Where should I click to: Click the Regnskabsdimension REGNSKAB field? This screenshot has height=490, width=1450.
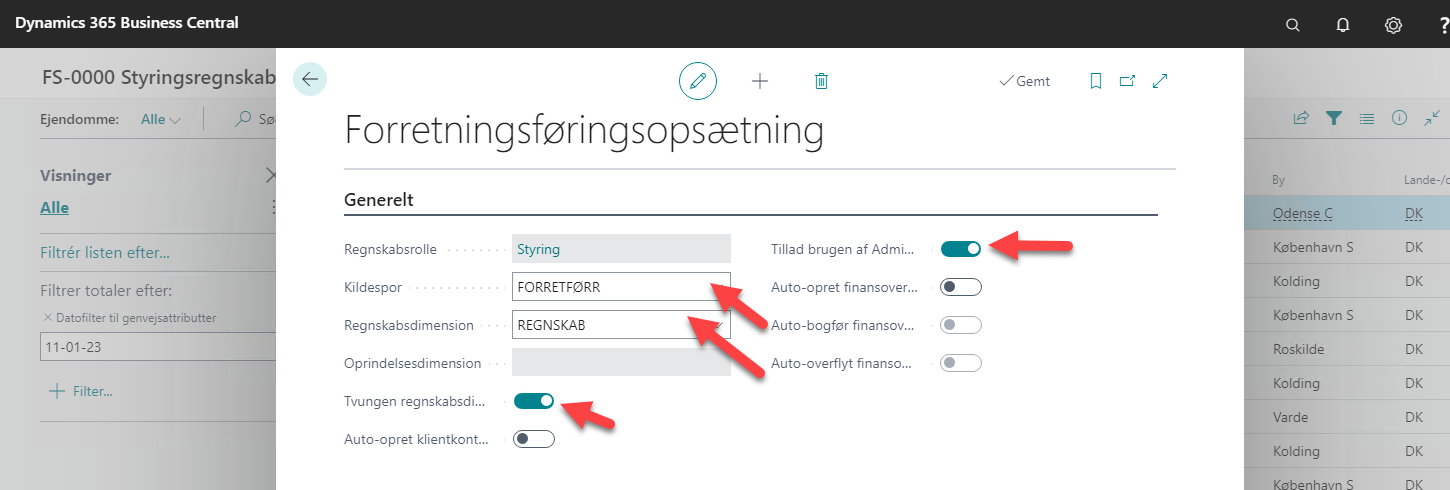pyautogui.click(x=621, y=325)
